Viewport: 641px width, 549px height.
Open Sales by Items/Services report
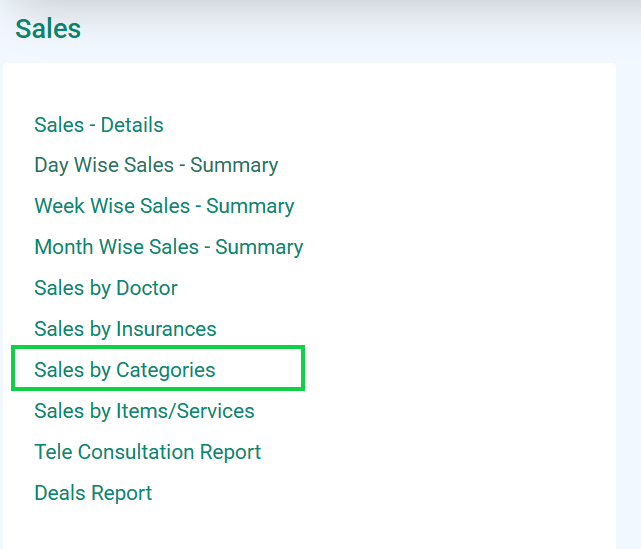click(144, 410)
